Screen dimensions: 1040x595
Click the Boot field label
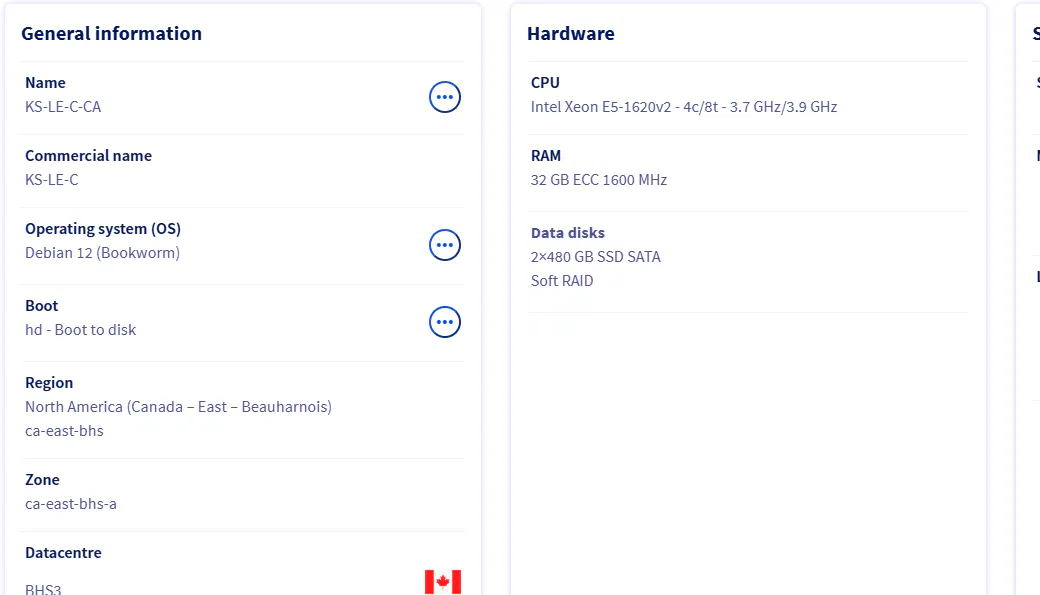[x=42, y=306]
